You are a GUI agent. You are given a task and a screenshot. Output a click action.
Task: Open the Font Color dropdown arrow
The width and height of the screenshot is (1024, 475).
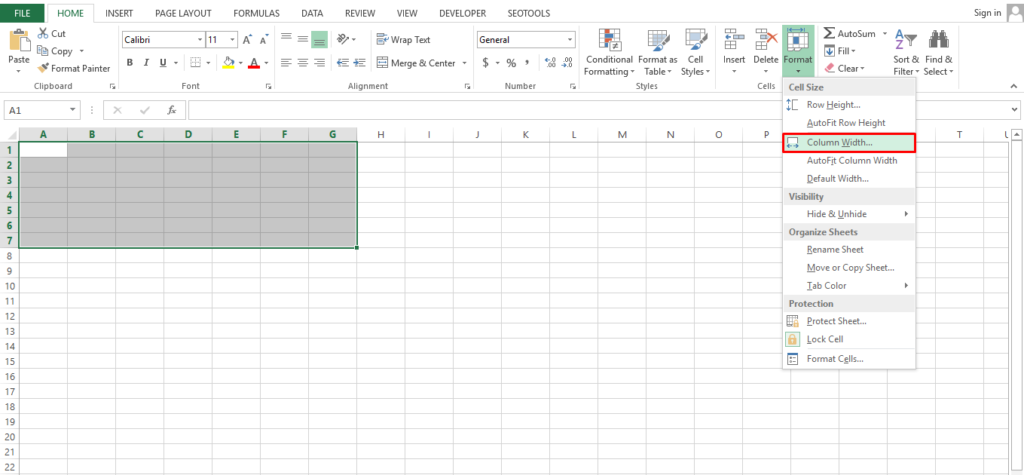(x=266, y=63)
